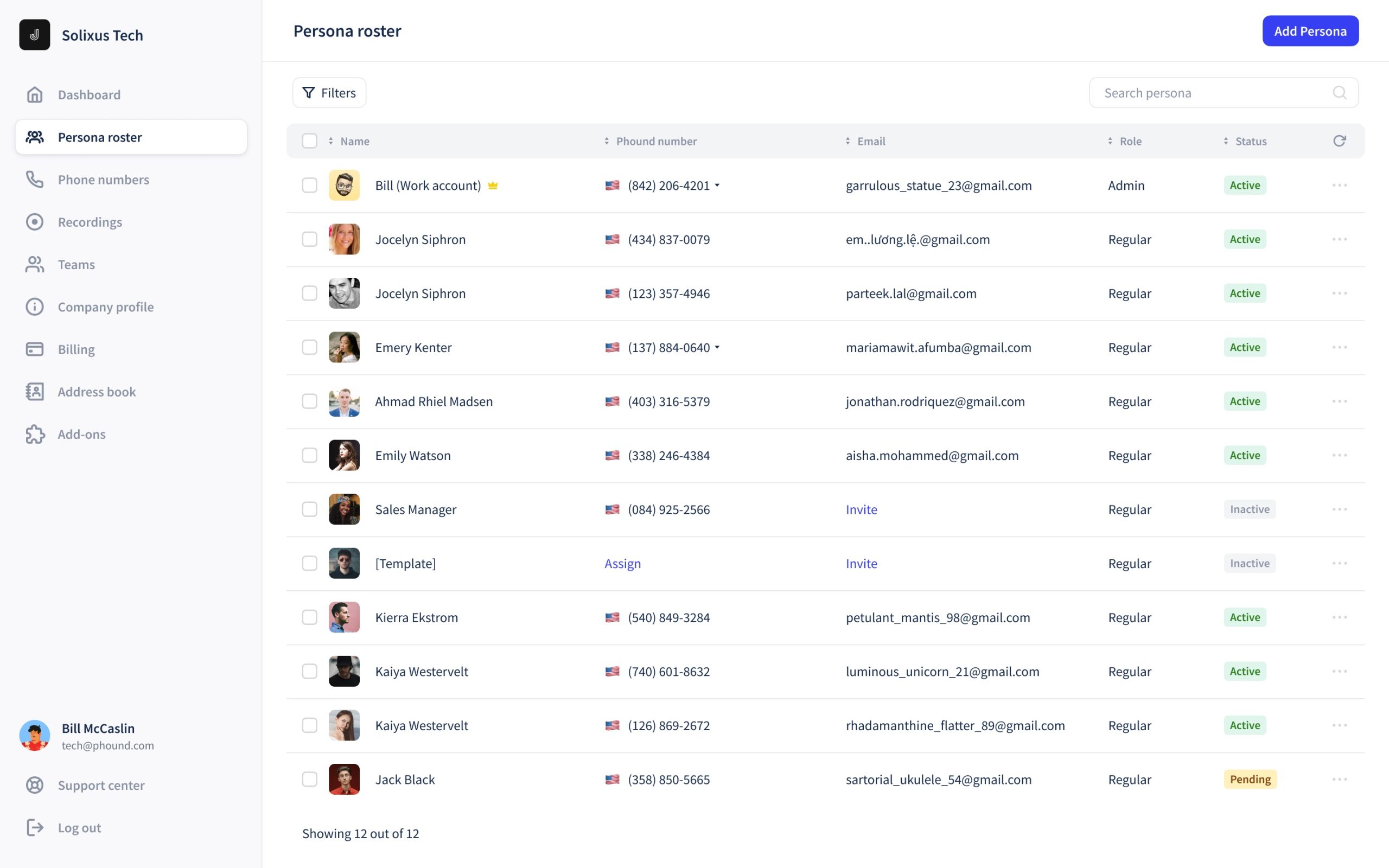
Task: Click Assign link for [Template] persona
Action: pyautogui.click(x=622, y=563)
